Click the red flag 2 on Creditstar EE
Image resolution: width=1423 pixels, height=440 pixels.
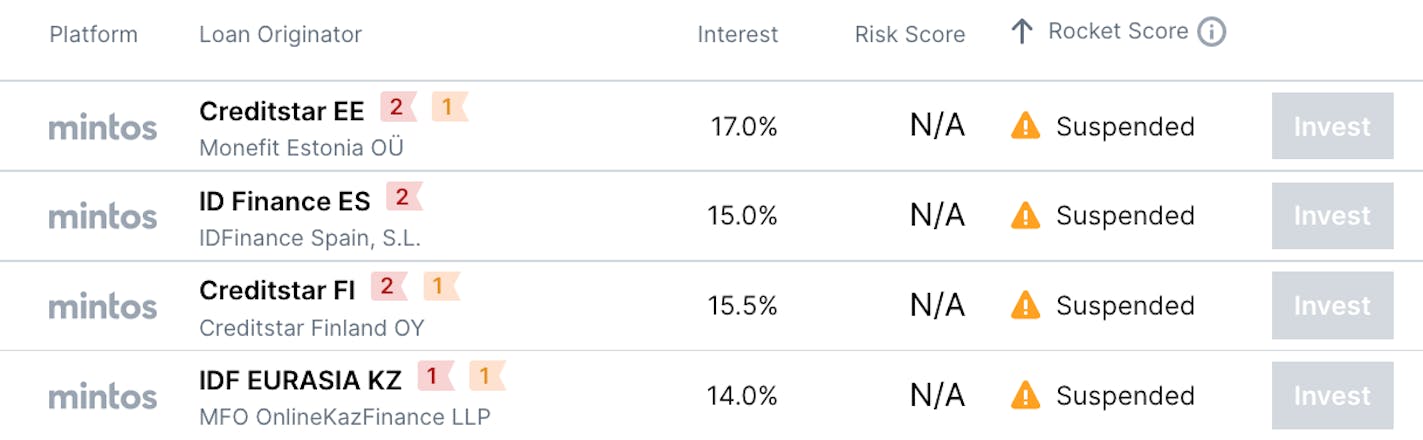coord(398,107)
